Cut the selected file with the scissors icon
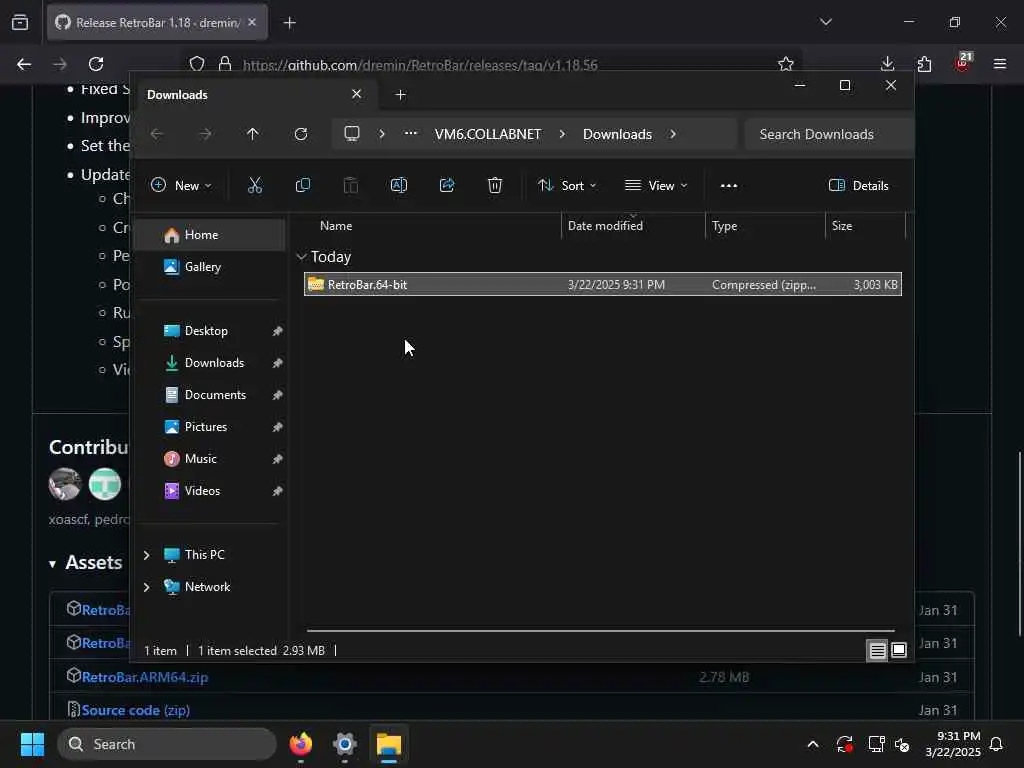The width and height of the screenshot is (1024, 768). [255, 185]
